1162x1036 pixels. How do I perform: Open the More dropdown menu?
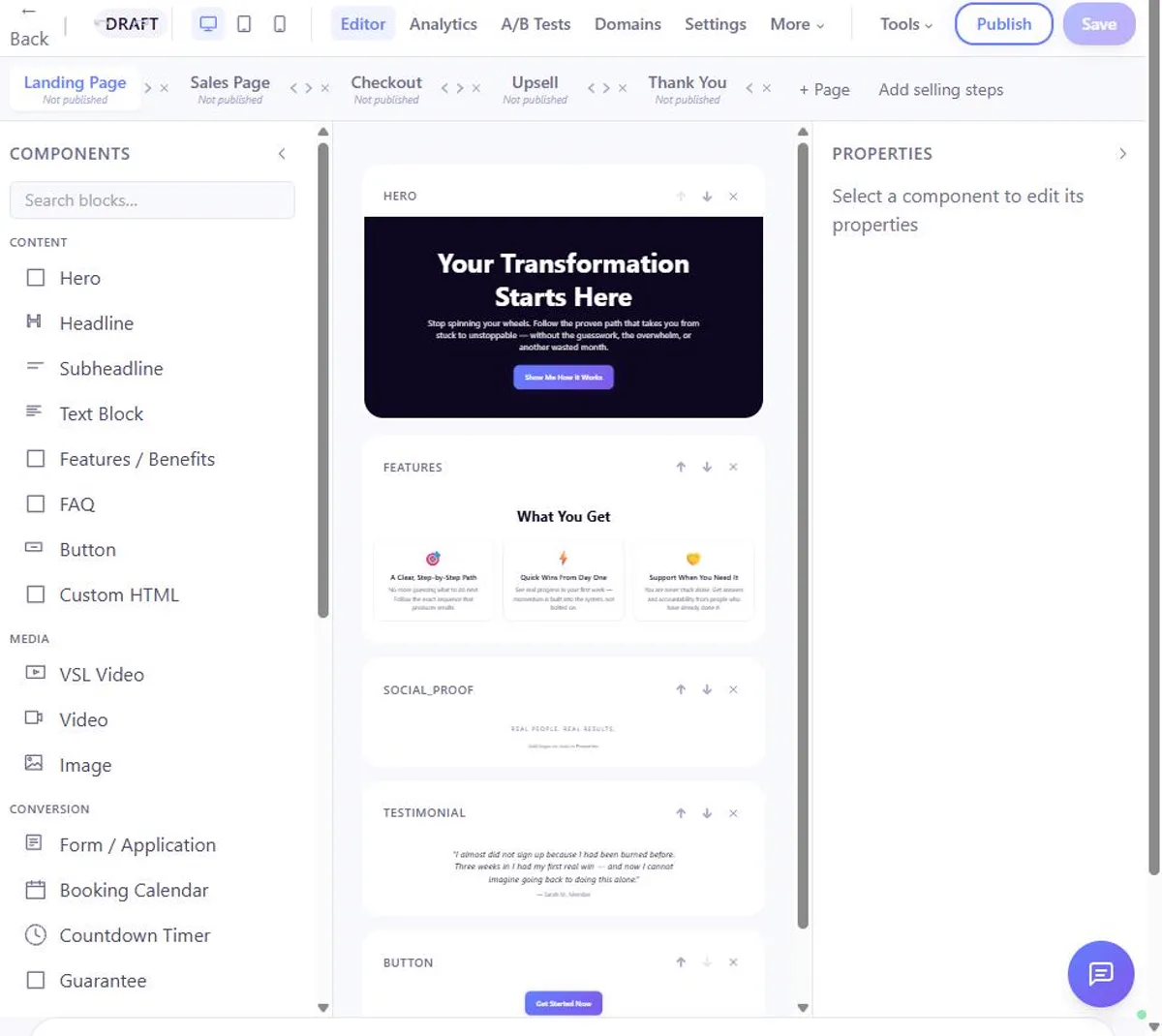[x=797, y=24]
